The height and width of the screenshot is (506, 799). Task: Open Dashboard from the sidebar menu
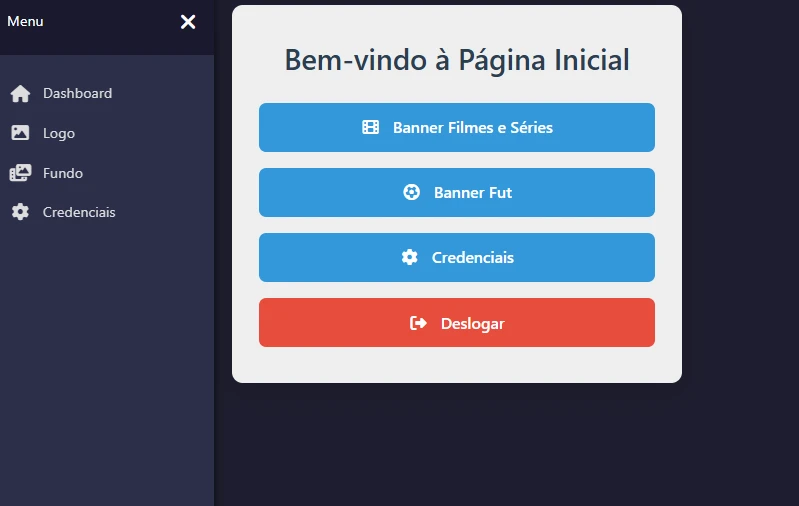[77, 94]
